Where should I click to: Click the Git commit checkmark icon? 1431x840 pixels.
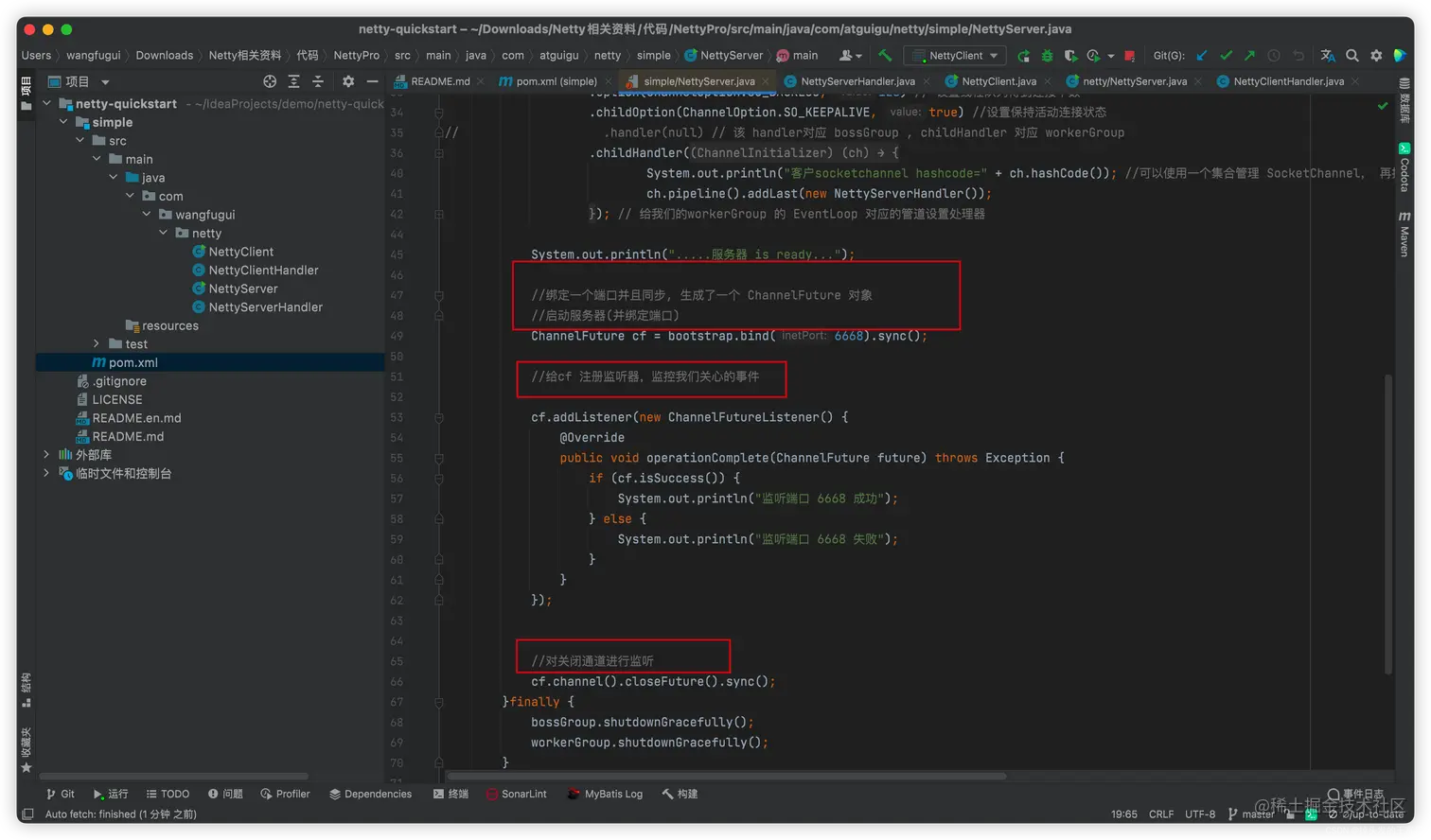(x=1226, y=56)
